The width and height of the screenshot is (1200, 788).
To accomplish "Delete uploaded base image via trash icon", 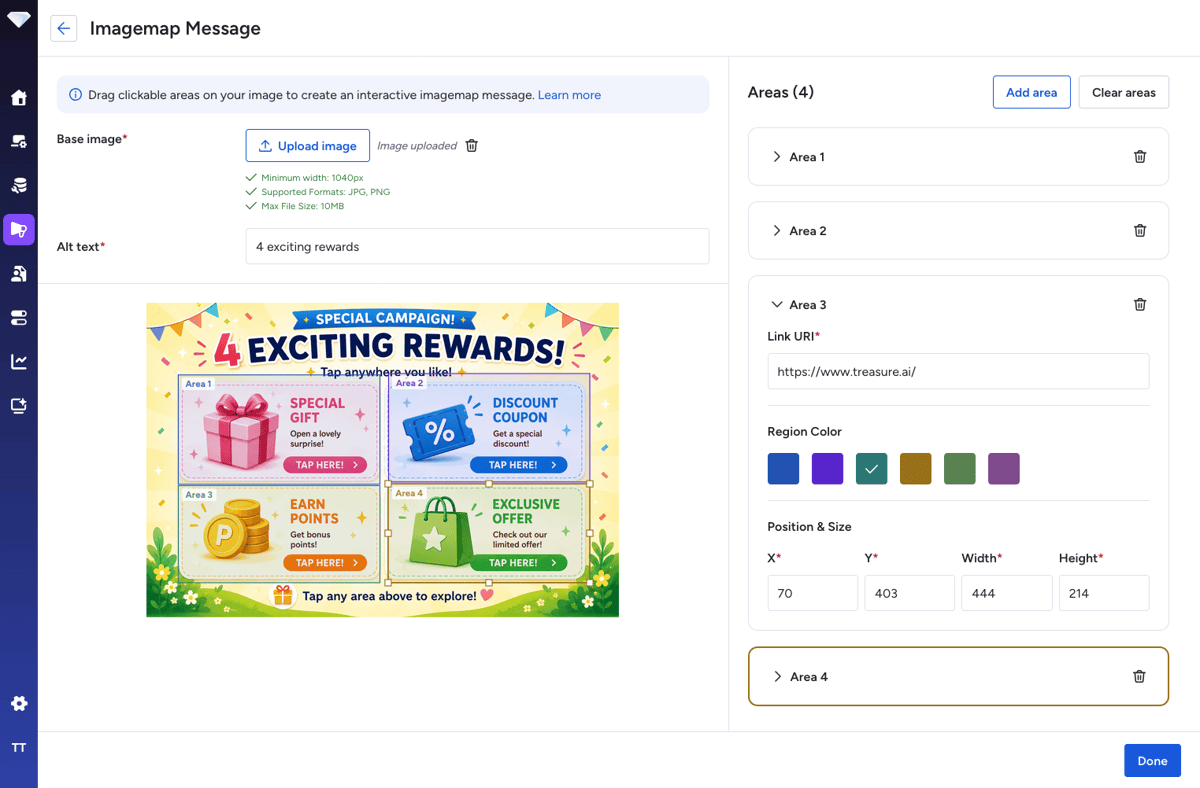I will pyautogui.click(x=472, y=146).
